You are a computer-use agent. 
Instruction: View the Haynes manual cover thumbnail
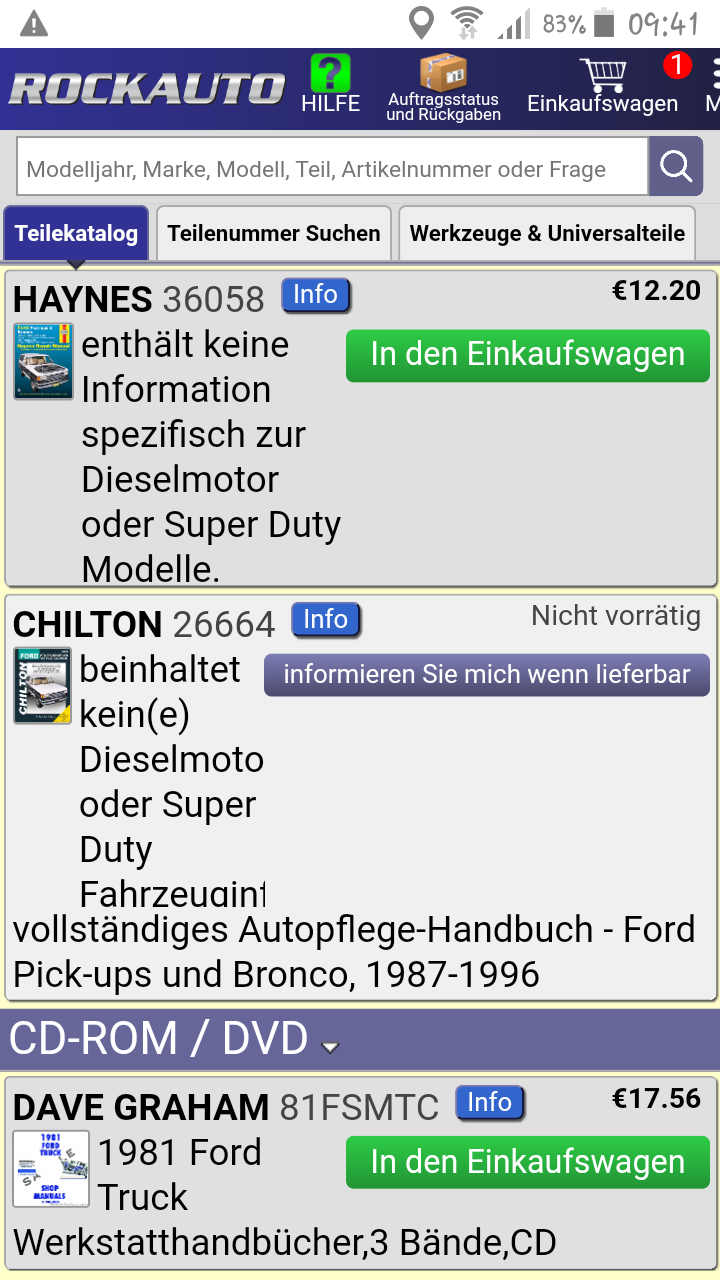tap(43, 361)
